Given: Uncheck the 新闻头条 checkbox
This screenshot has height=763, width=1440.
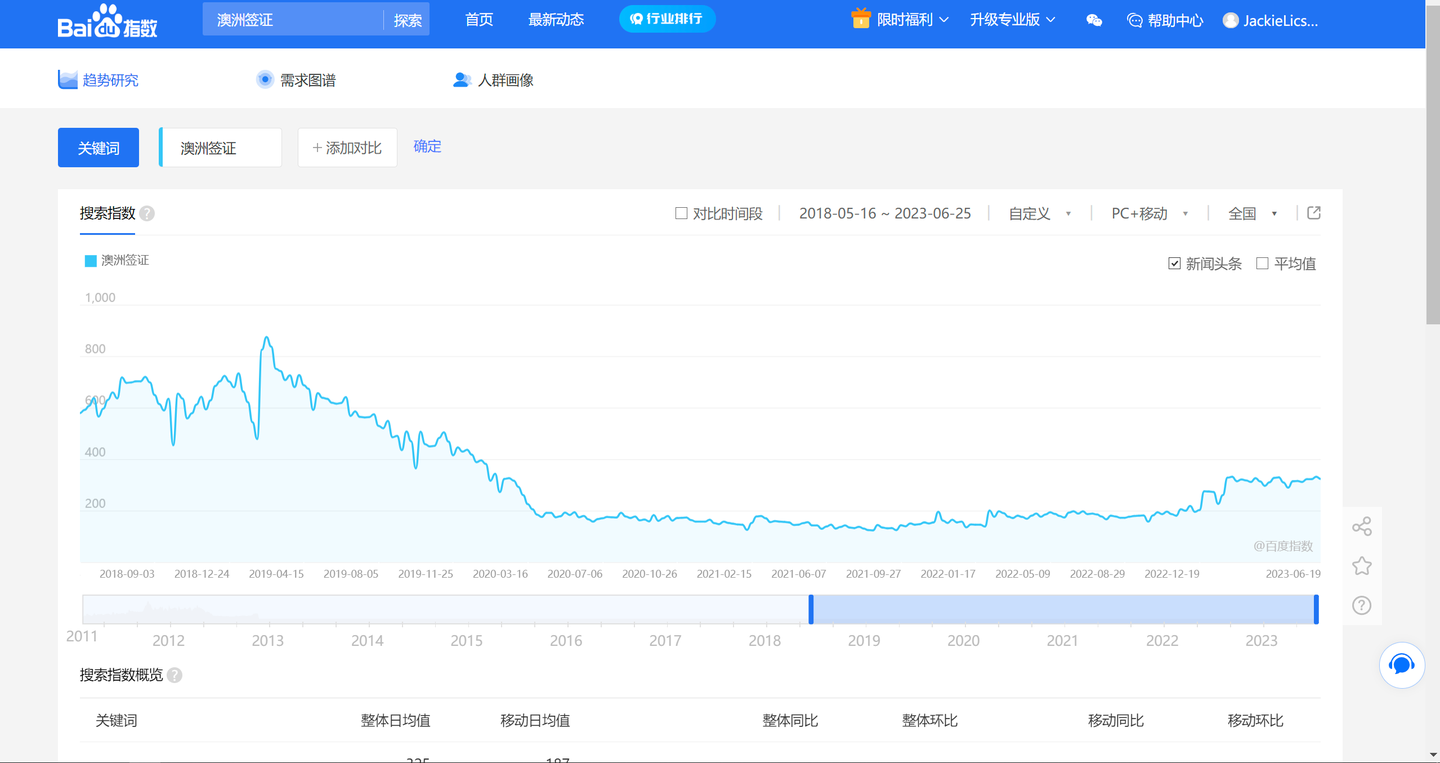Looking at the screenshot, I should tap(1174, 263).
